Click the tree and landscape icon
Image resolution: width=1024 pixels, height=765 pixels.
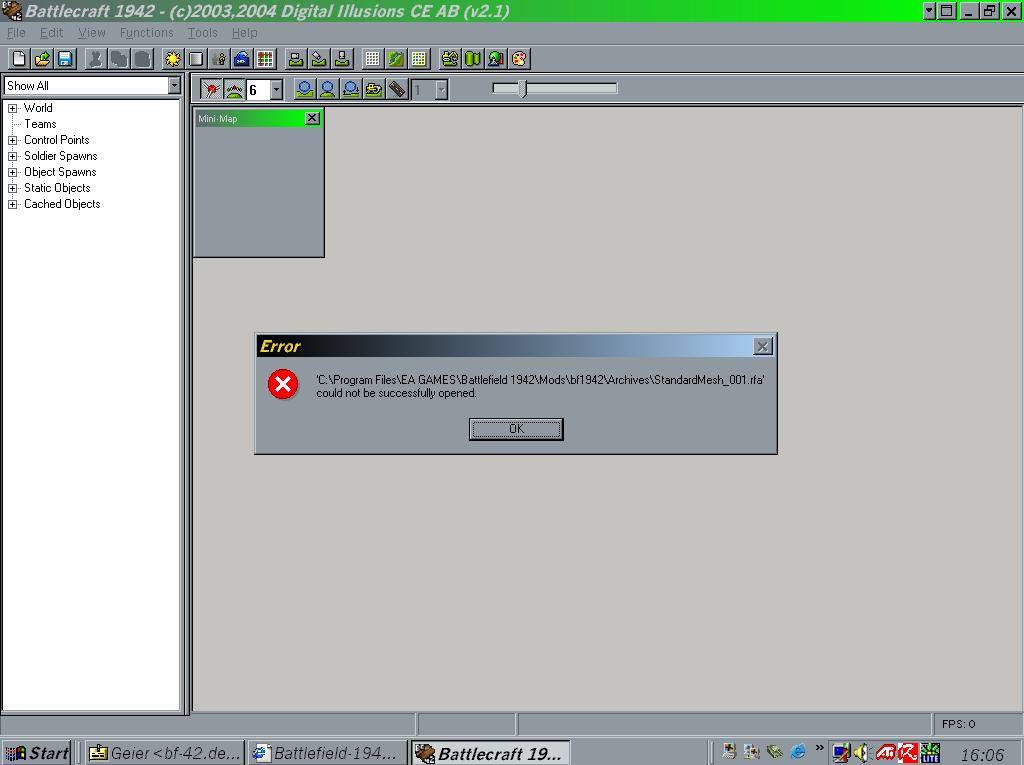coord(496,59)
